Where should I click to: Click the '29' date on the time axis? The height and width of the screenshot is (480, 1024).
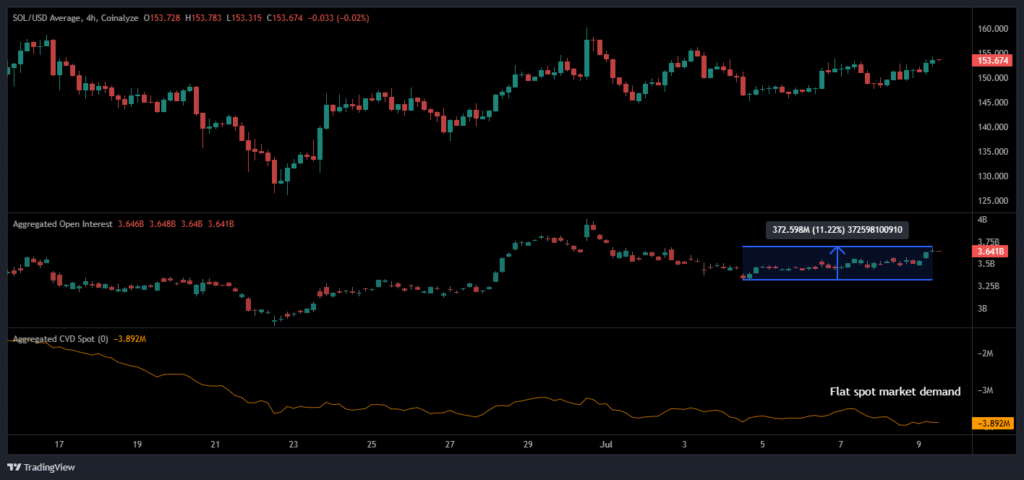coord(528,444)
